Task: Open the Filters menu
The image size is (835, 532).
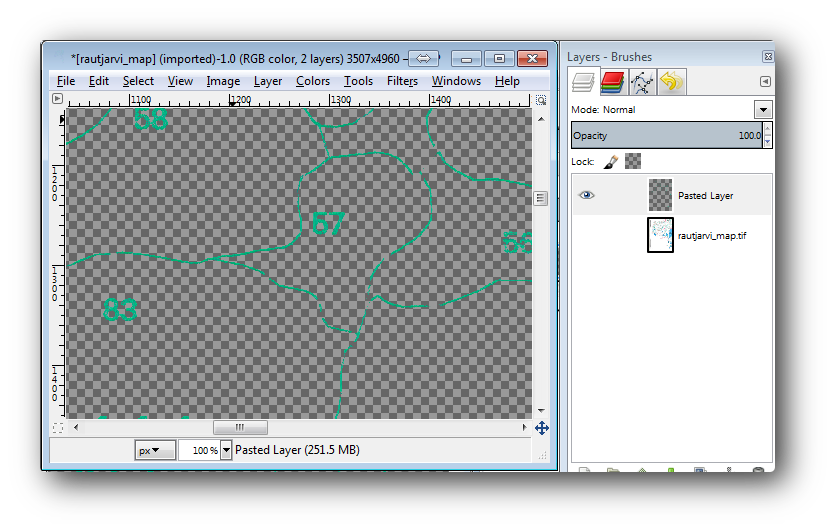Action: point(402,81)
